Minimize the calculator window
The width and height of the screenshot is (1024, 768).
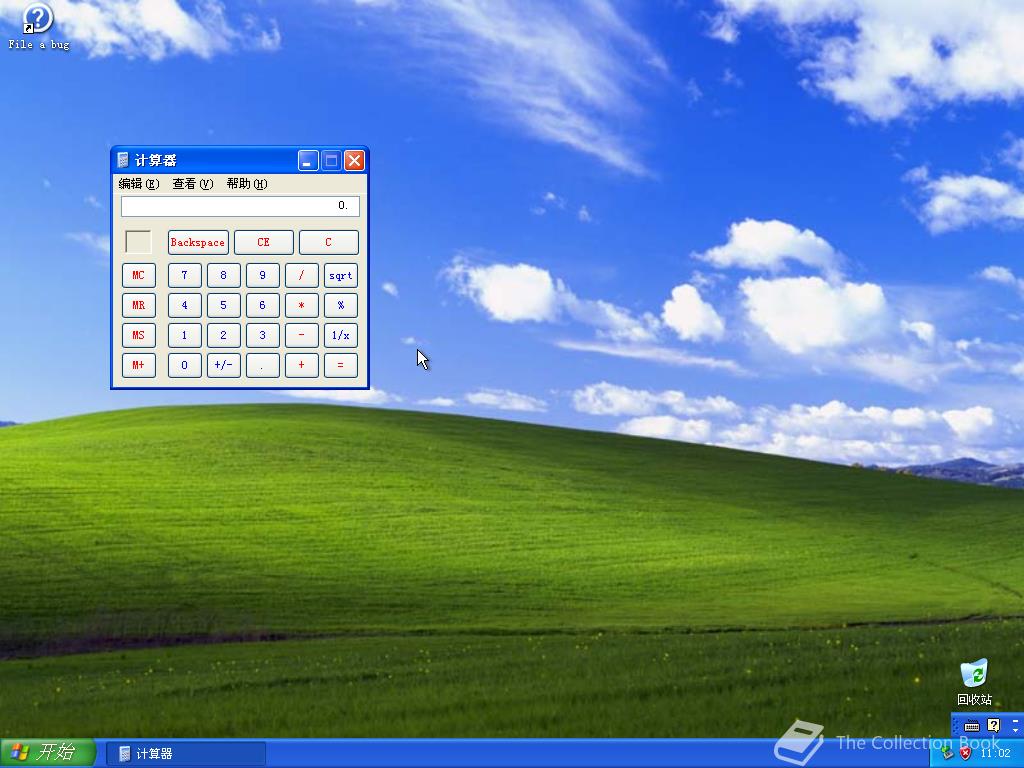tap(308, 161)
